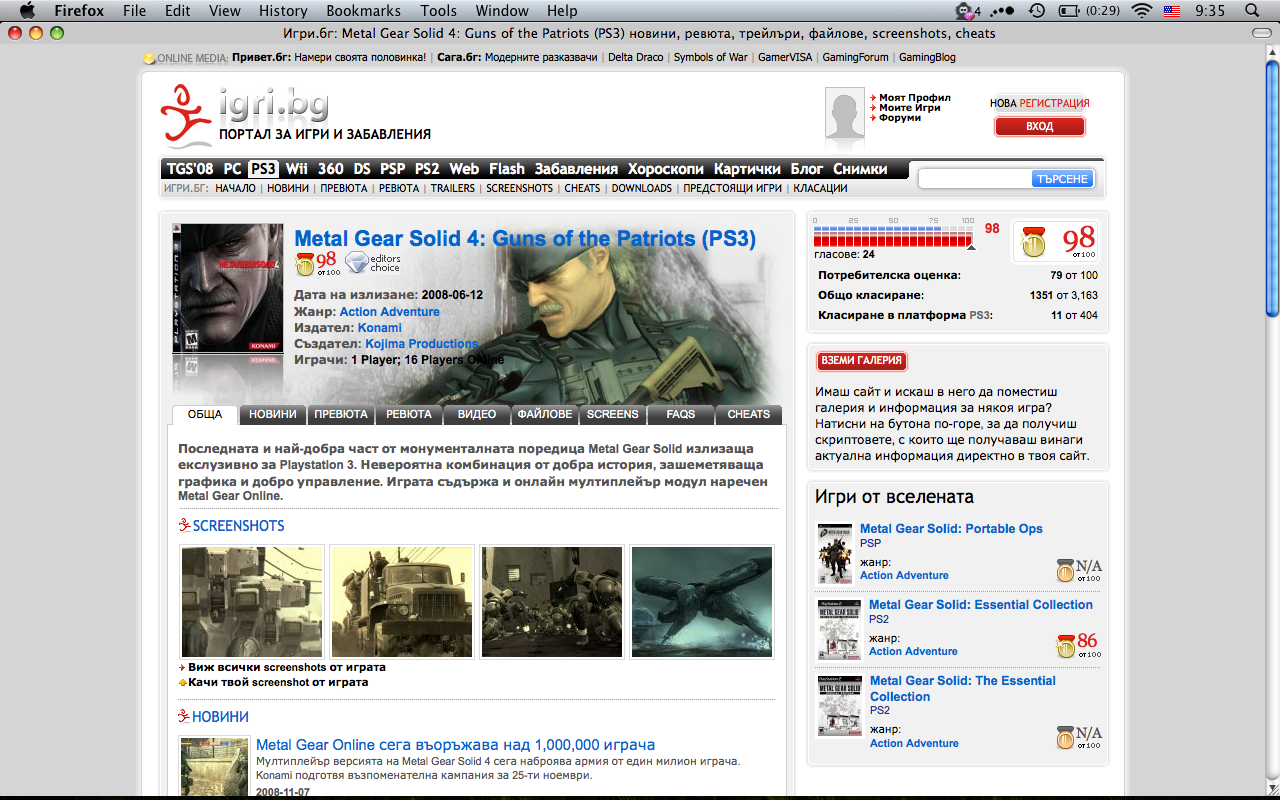
Task: Click into the site search field
Action: click(x=976, y=179)
